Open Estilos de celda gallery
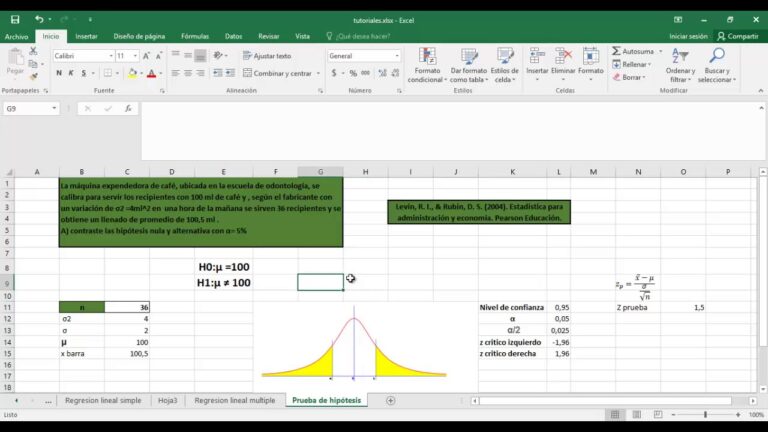The image size is (768, 432). [x=504, y=65]
